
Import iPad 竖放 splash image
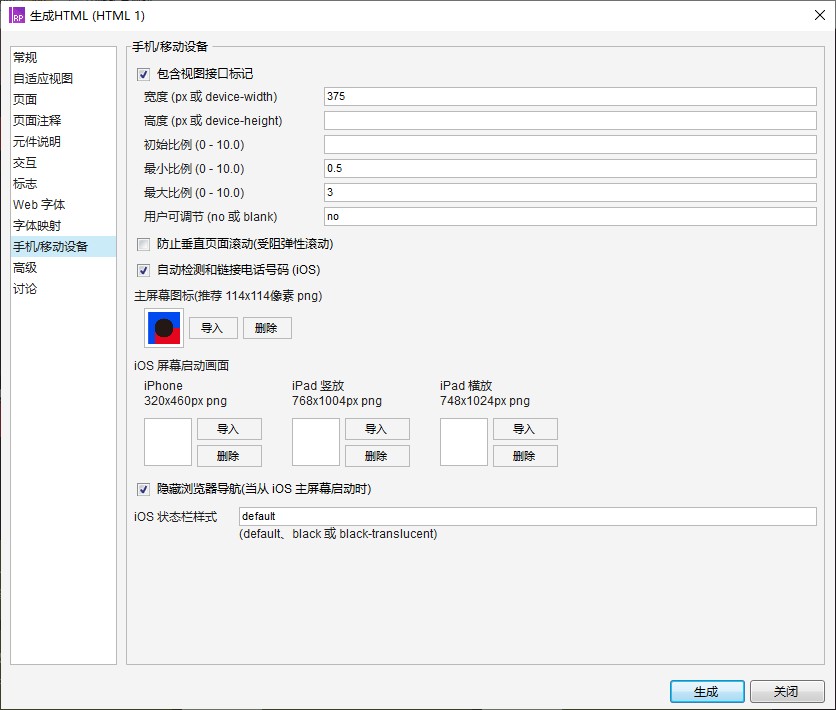[377, 429]
